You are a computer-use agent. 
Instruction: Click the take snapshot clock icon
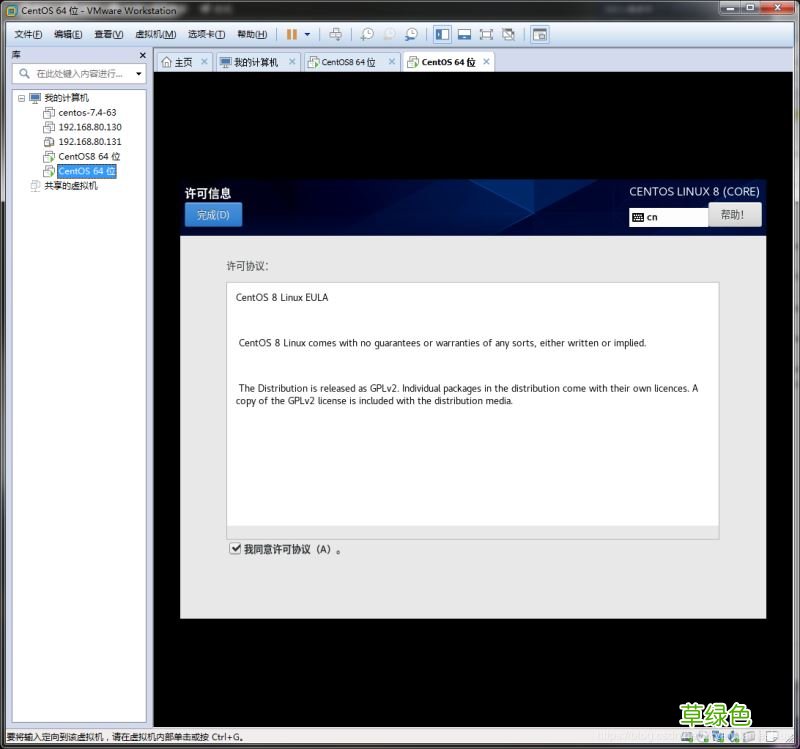coord(367,34)
